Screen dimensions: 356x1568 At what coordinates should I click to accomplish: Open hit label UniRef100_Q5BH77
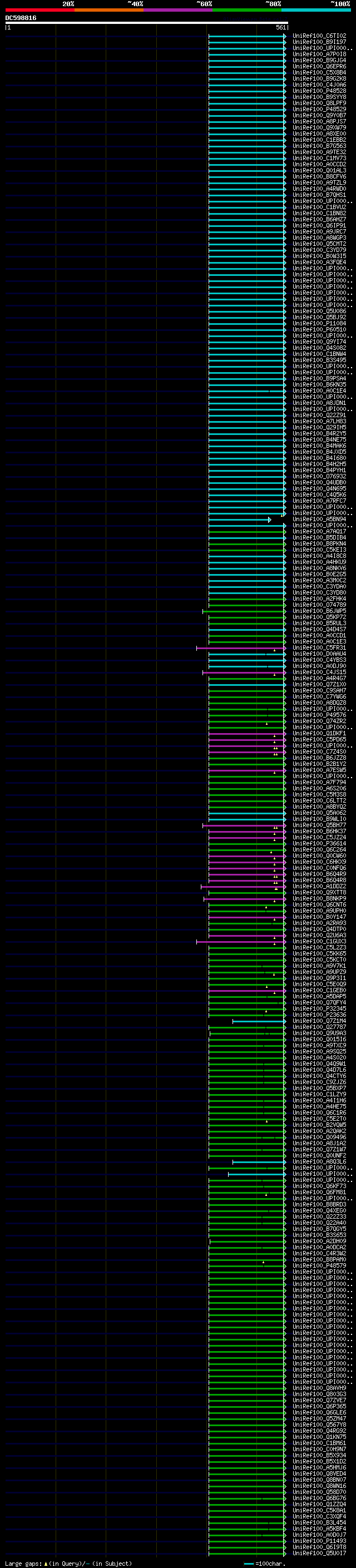point(319,825)
